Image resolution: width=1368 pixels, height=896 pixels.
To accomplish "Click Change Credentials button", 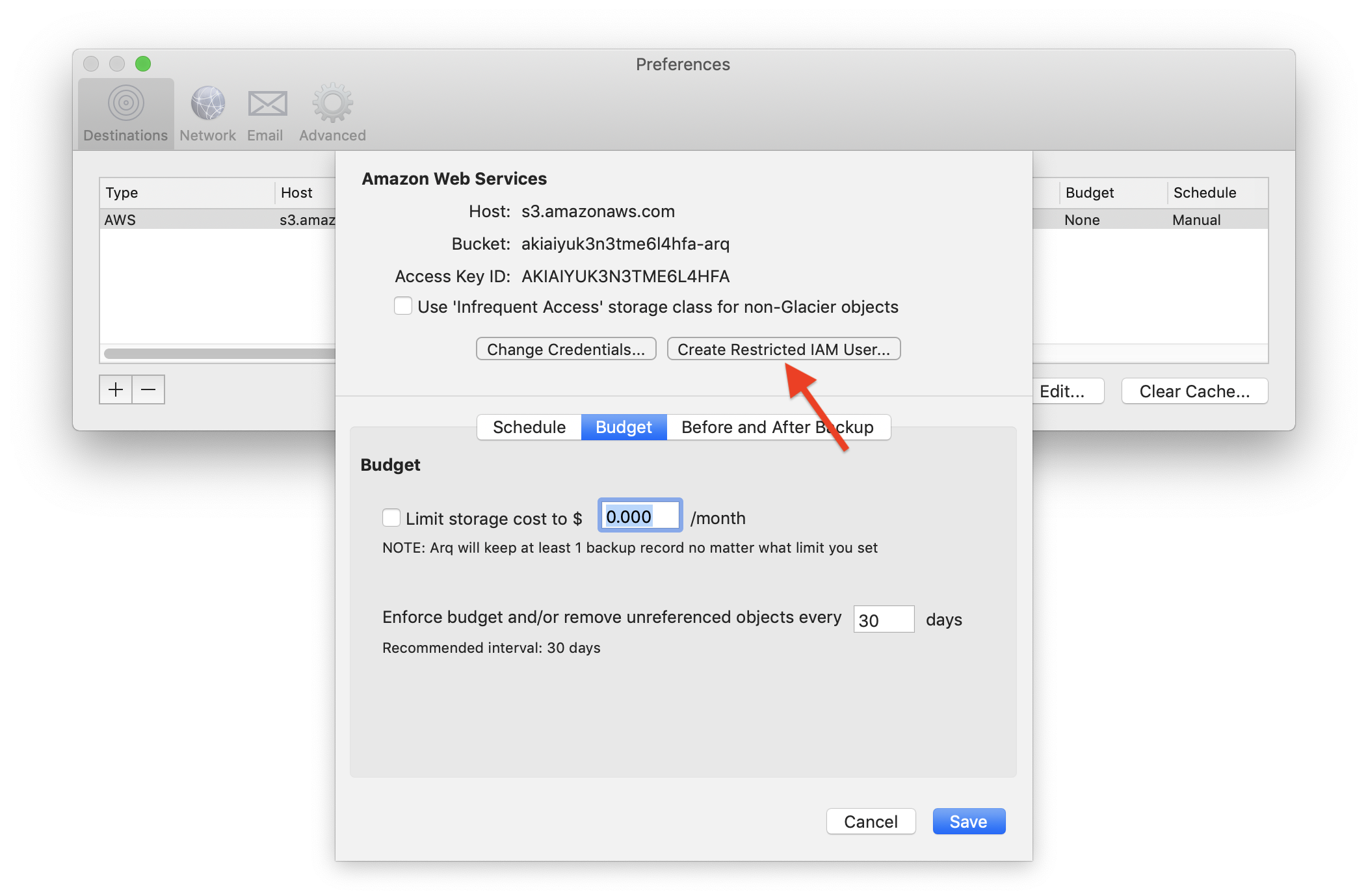I will click(566, 349).
